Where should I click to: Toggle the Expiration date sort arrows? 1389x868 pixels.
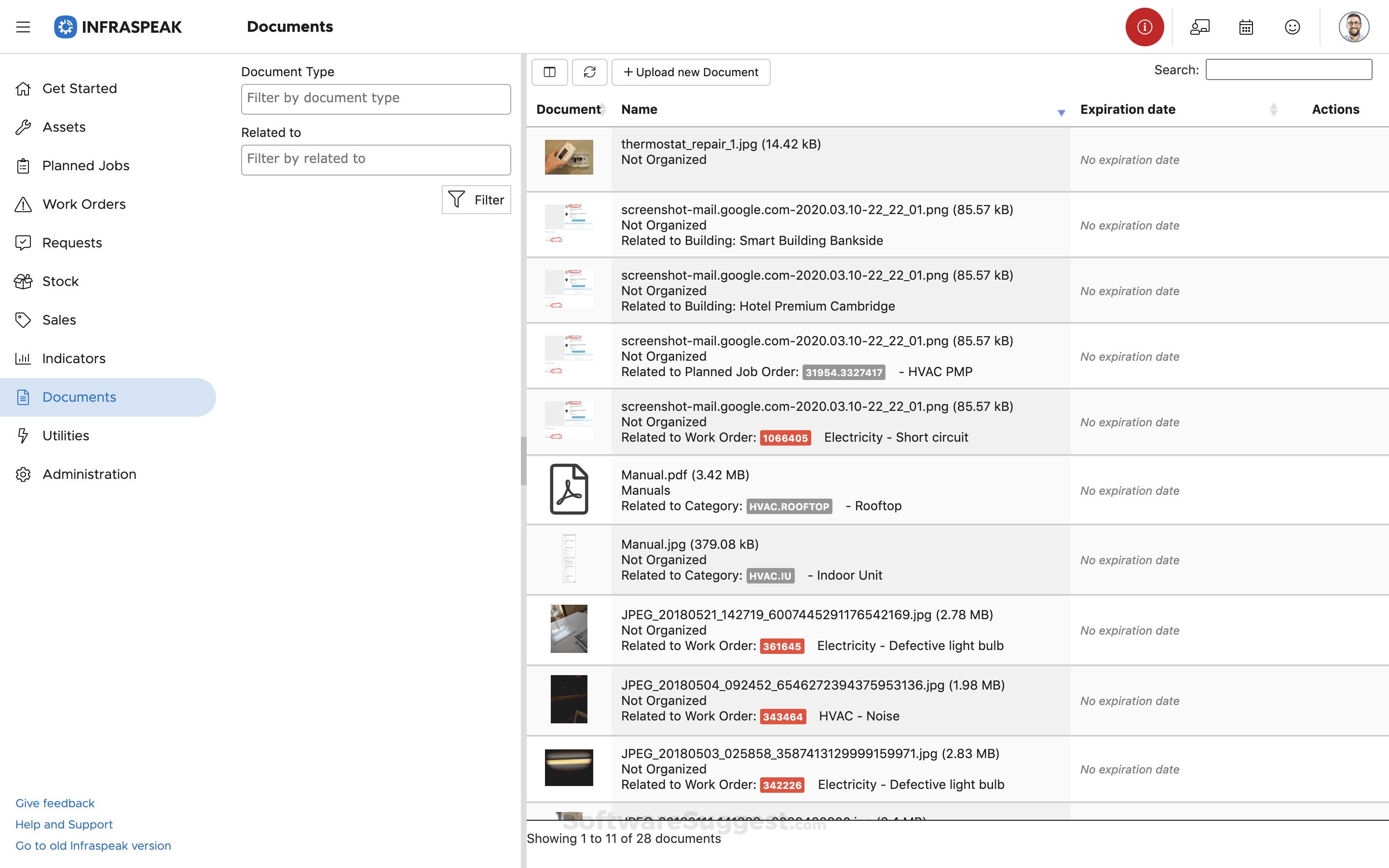tap(1273, 109)
